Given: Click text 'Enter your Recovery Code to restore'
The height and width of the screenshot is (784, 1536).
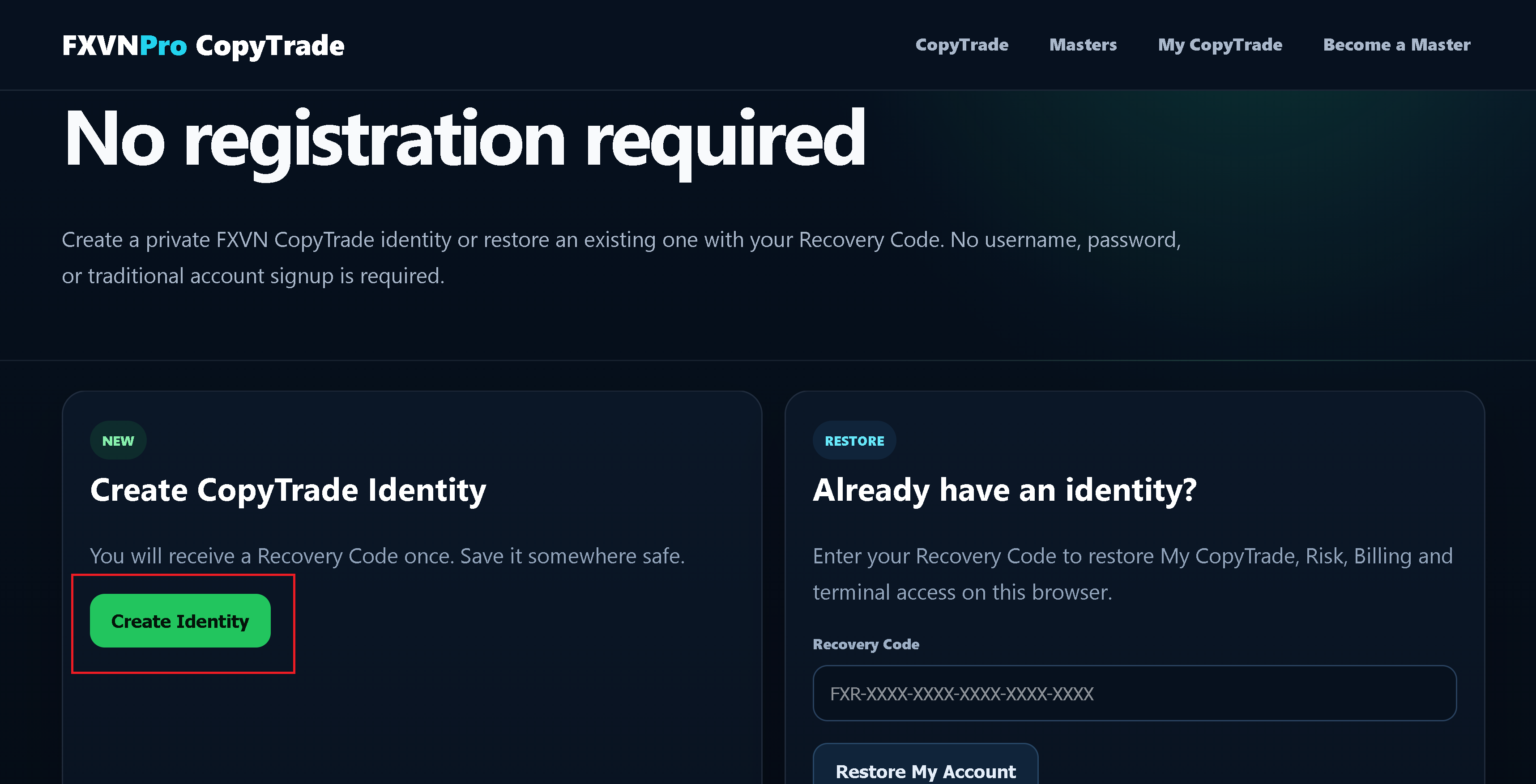Looking at the screenshot, I should point(984,556).
